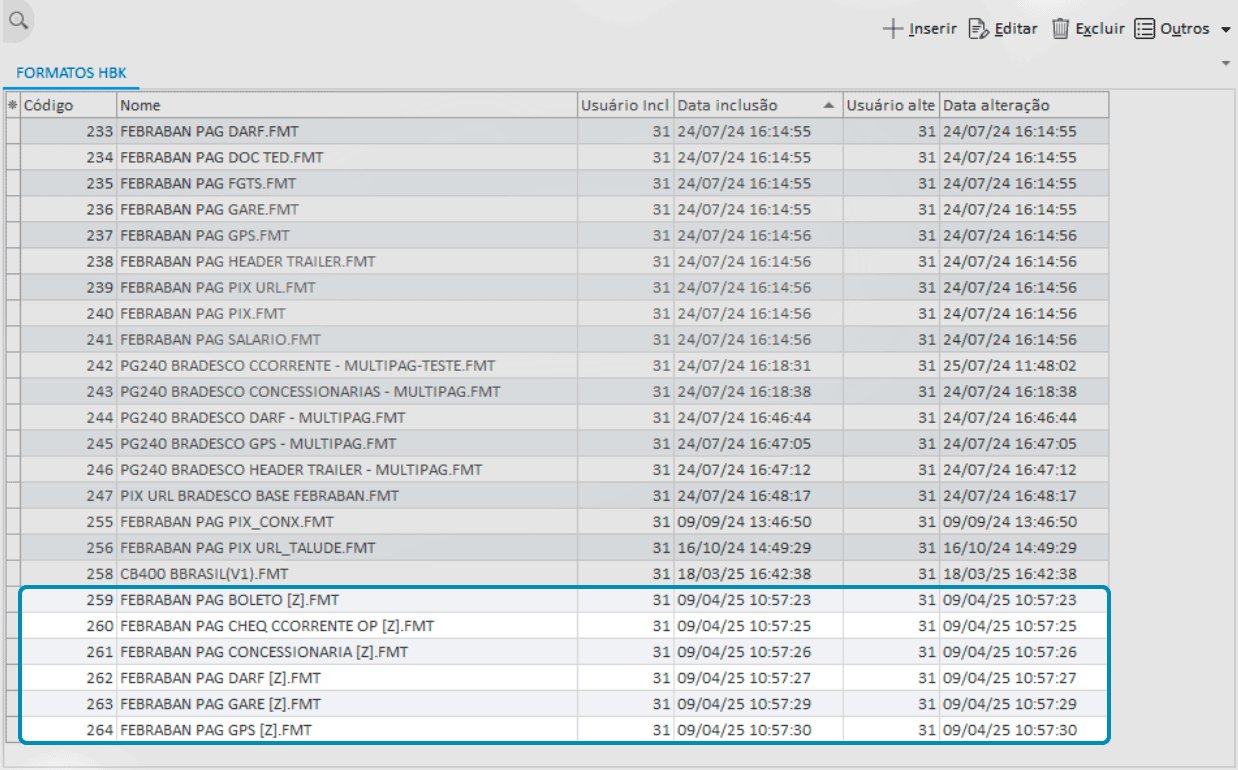Click code cell 264
1238x770 pixels.
coord(68,730)
